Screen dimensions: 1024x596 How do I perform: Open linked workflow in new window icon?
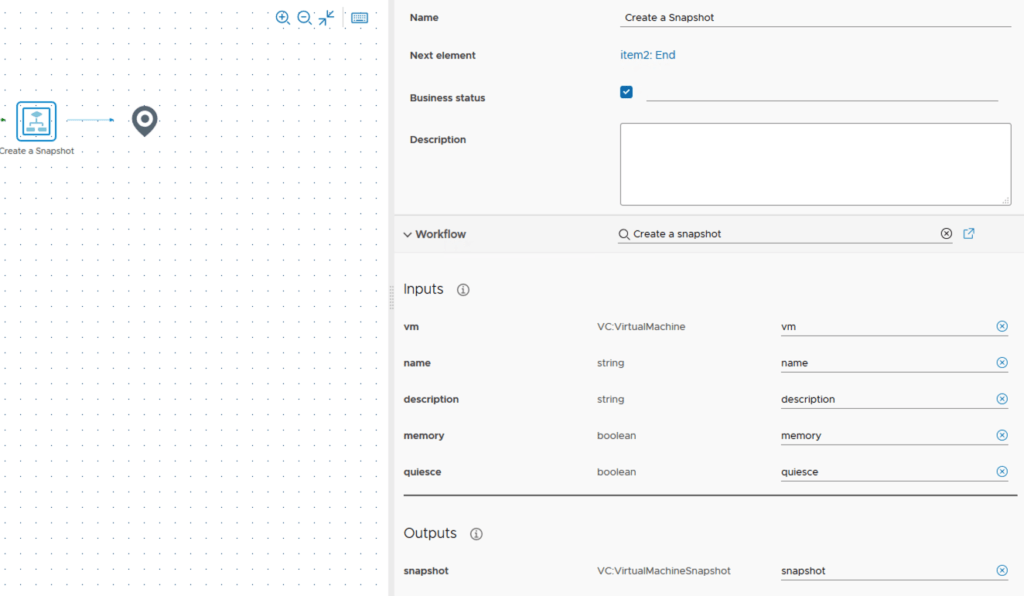969,234
